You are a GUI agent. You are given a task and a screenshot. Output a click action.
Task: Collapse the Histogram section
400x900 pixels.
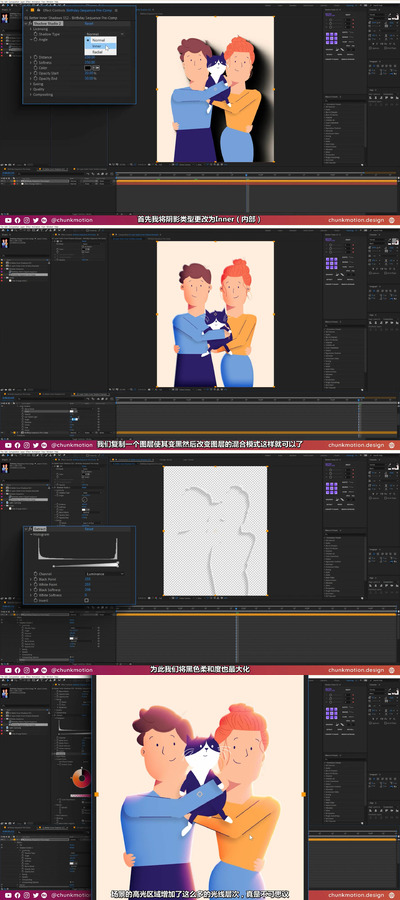coord(30,534)
